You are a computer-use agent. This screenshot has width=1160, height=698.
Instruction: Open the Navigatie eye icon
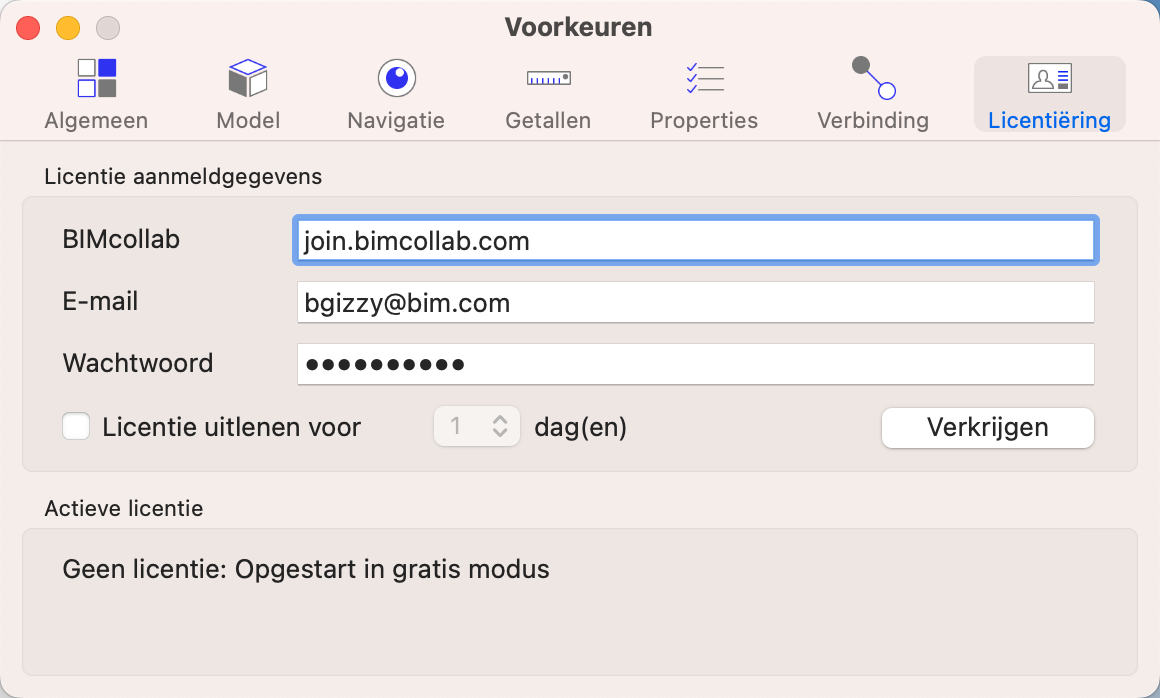point(397,78)
